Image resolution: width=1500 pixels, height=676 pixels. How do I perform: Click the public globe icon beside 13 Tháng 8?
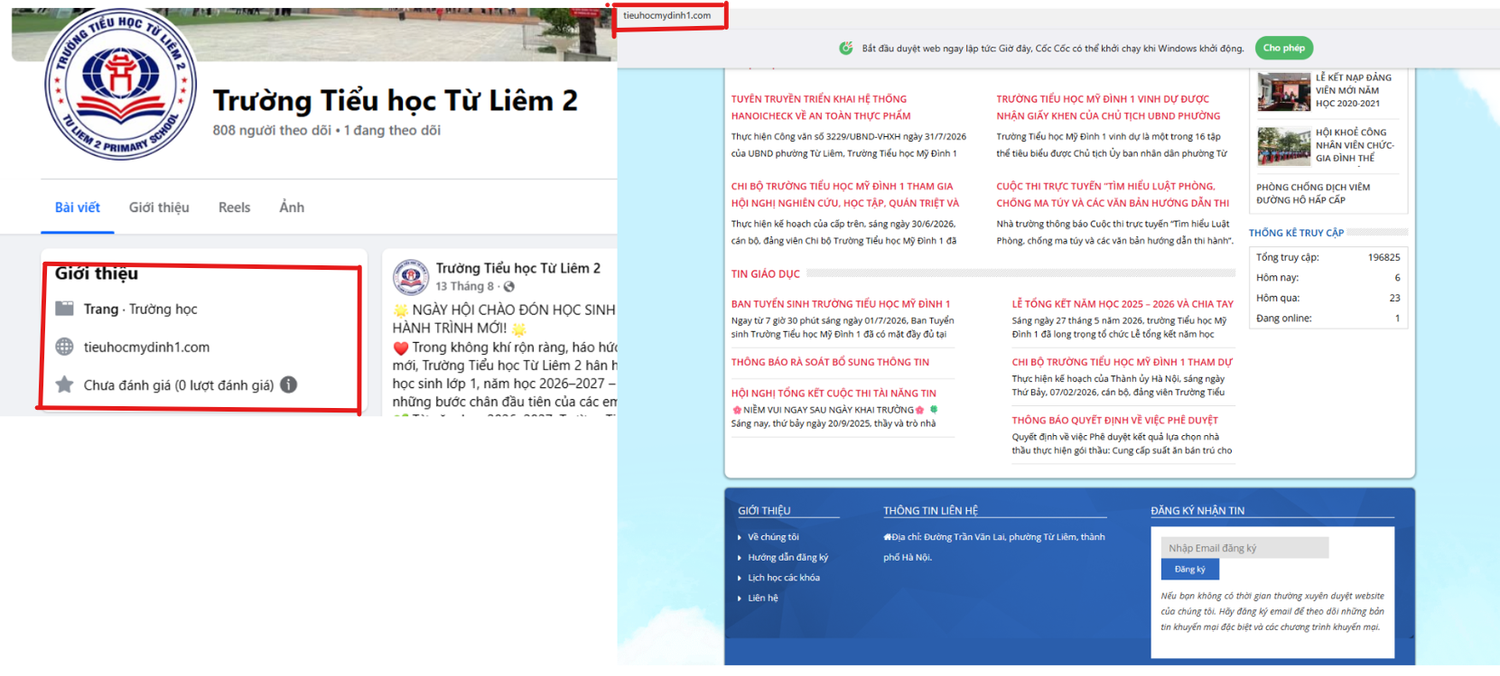coord(509,287)
